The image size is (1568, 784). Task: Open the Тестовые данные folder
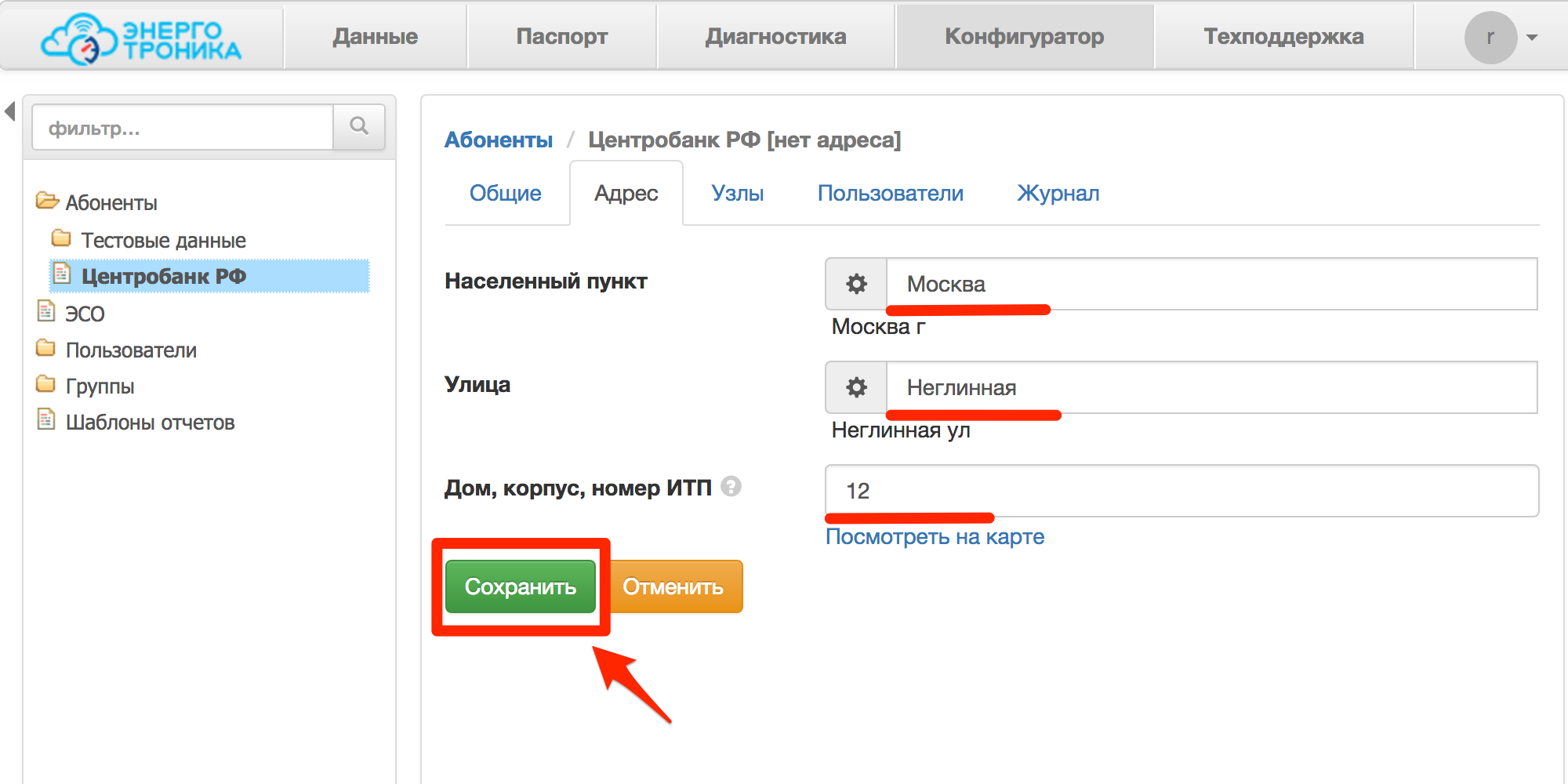pos(163,241)
